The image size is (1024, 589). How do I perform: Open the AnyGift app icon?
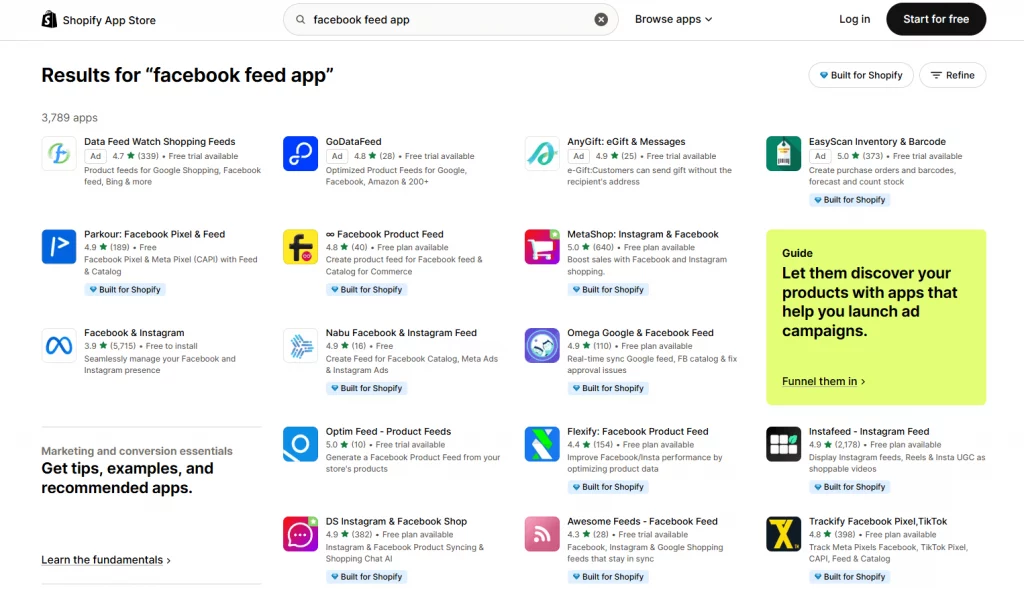click(x=542, y=153)
